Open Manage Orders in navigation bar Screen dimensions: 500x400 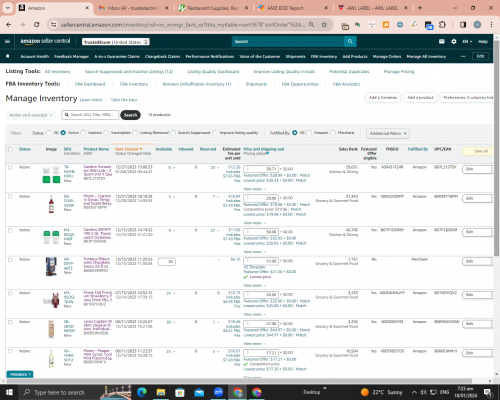[x=387, y=56]
